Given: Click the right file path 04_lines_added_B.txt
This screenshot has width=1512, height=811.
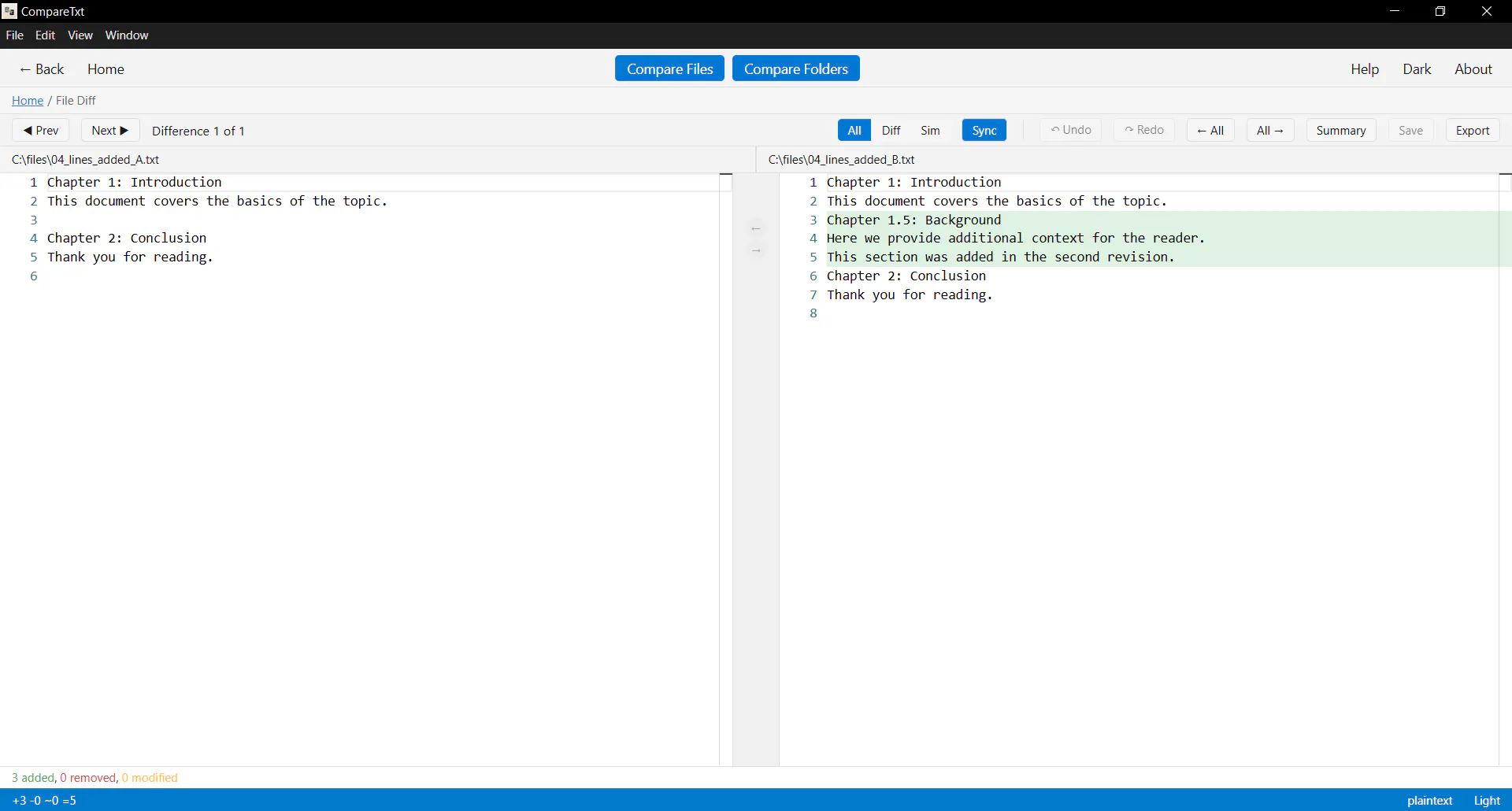Looking at the screenshot, I should click(842, 160).
